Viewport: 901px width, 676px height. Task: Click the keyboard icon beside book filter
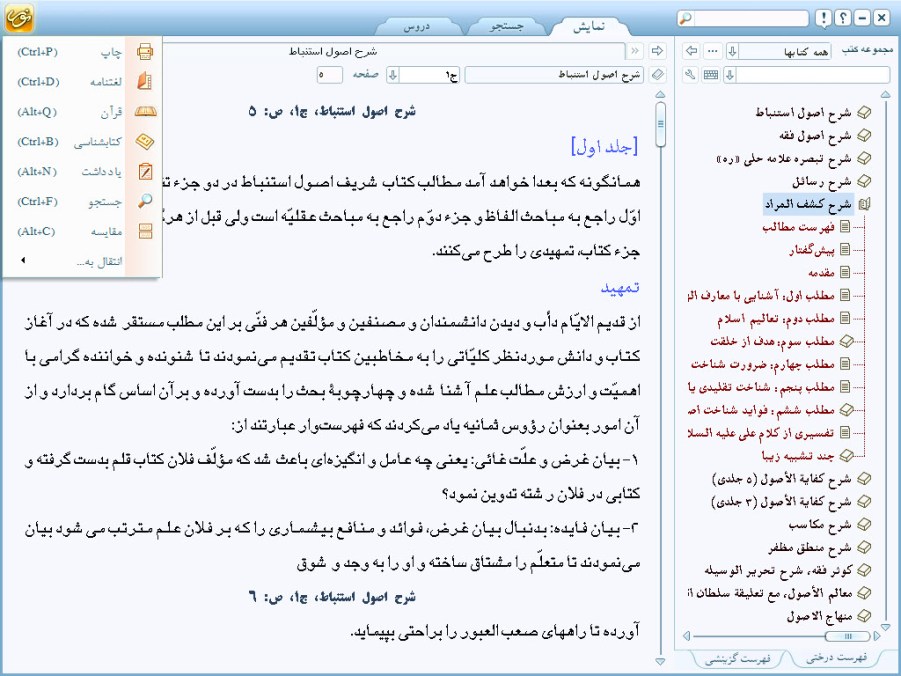coord(710,74)
